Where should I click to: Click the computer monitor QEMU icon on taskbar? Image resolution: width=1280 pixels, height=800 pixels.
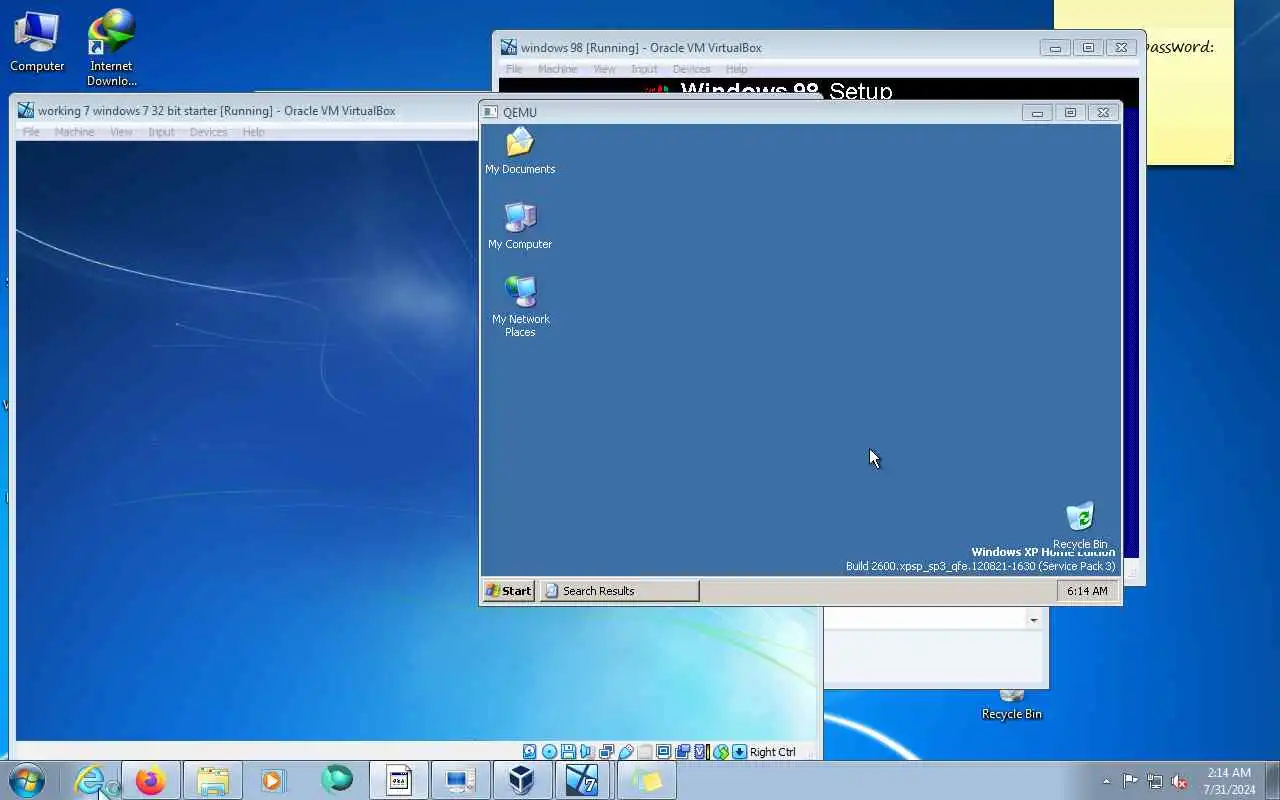460,780
